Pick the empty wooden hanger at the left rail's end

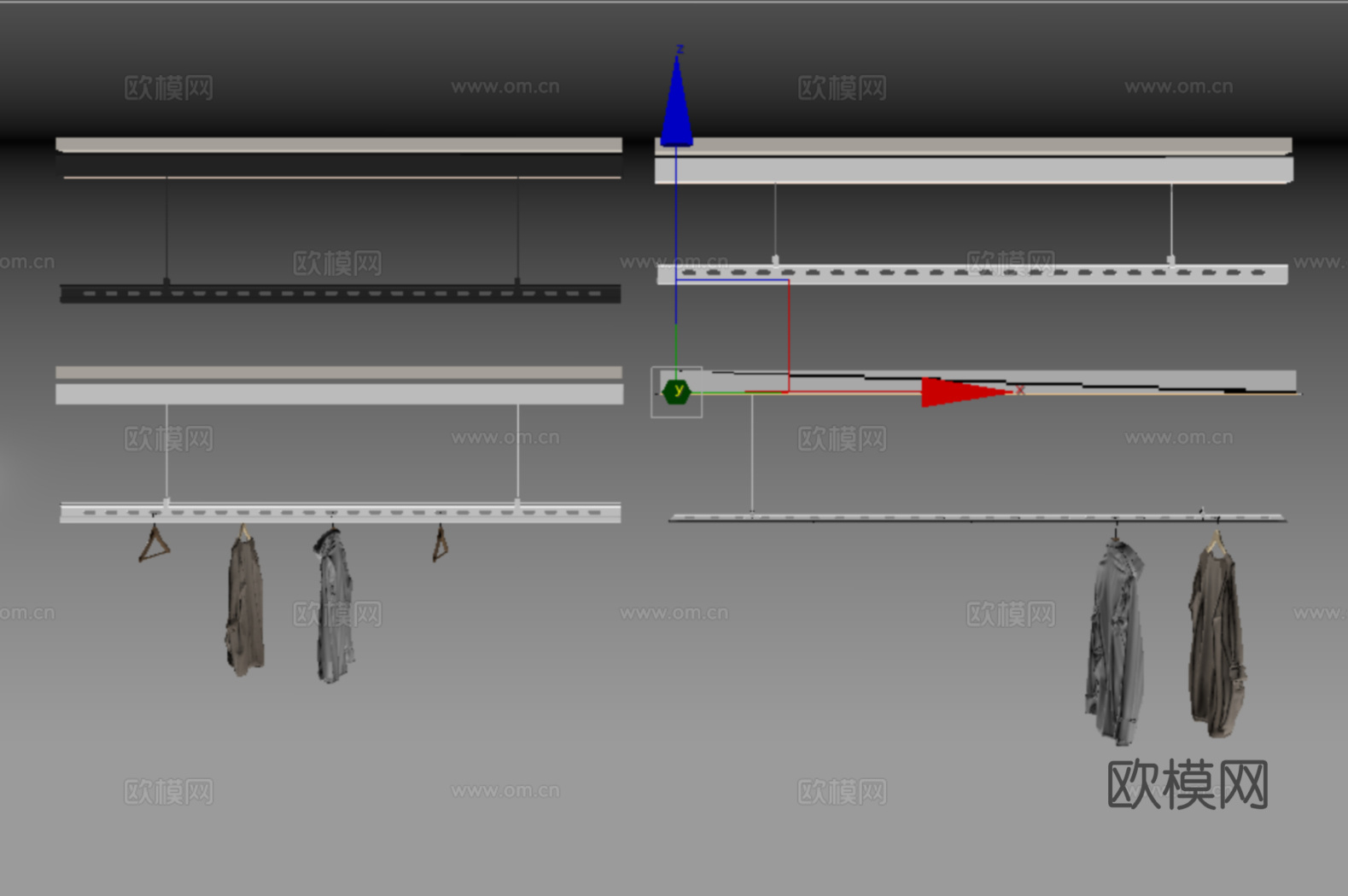click(x=154, y=543)
